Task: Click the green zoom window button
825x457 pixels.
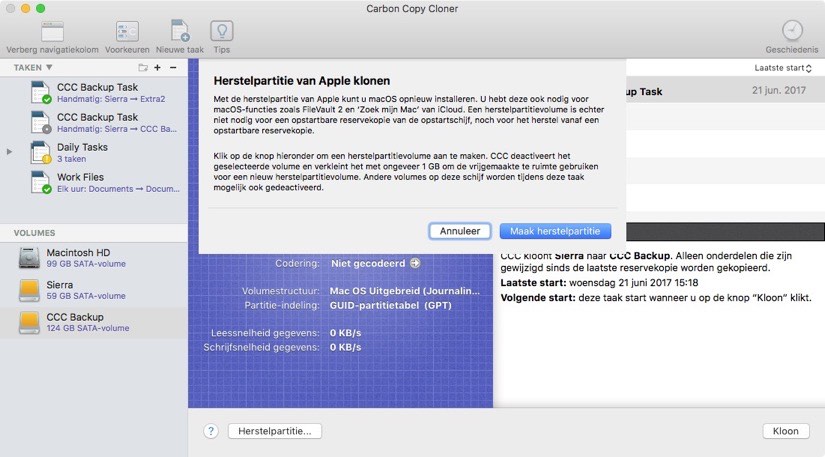Action: pos(41,8)
